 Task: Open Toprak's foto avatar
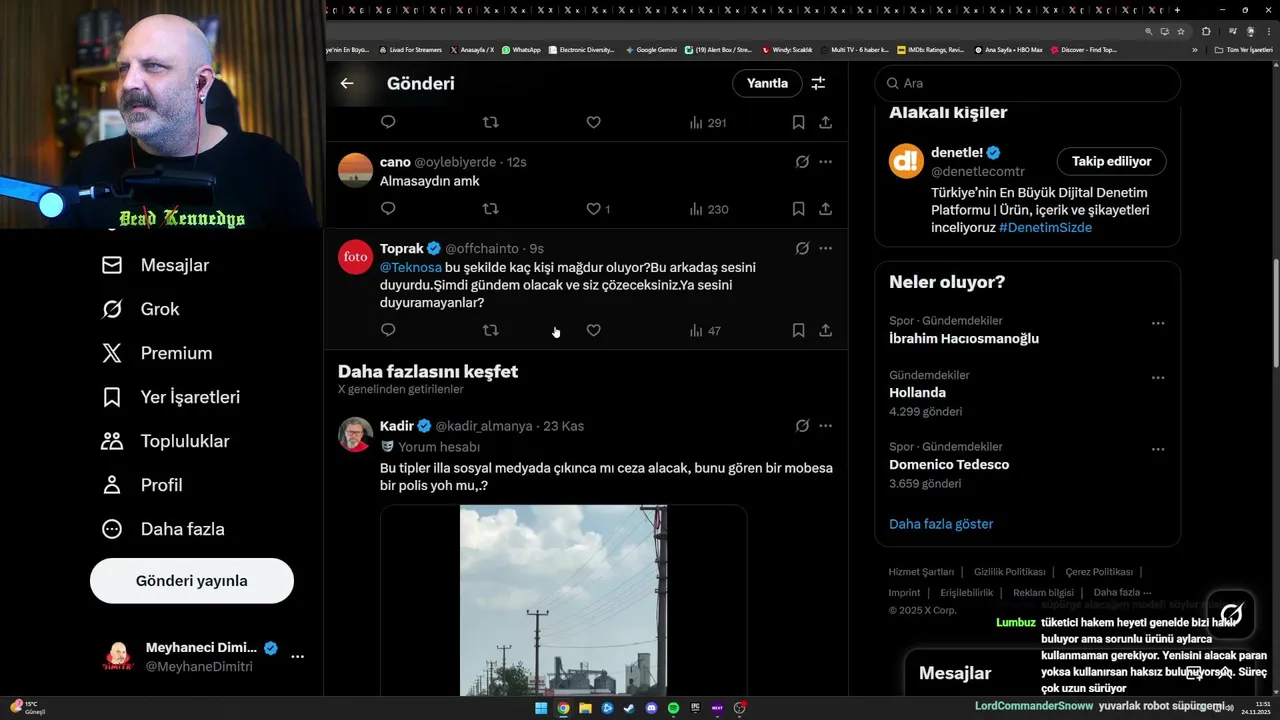355,257
